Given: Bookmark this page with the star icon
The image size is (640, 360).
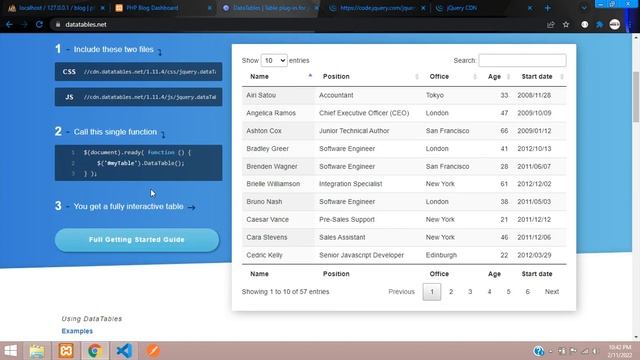Looking at the screenshot, I should point(566,24).
